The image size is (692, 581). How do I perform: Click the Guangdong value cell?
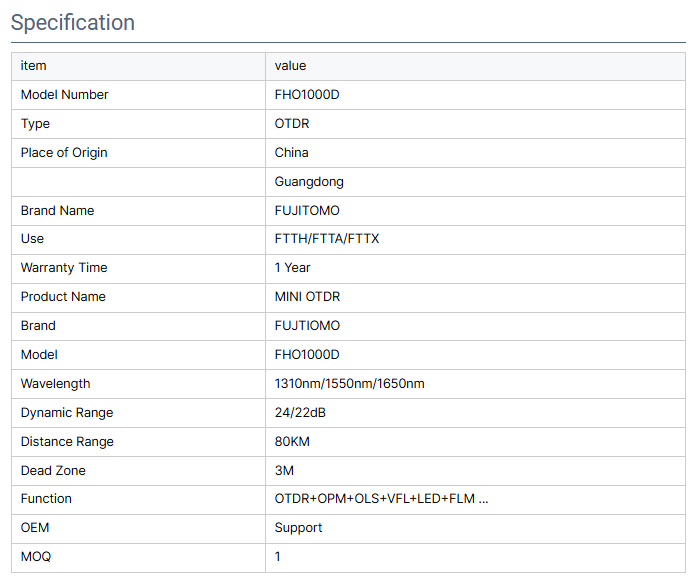point(475,181)
